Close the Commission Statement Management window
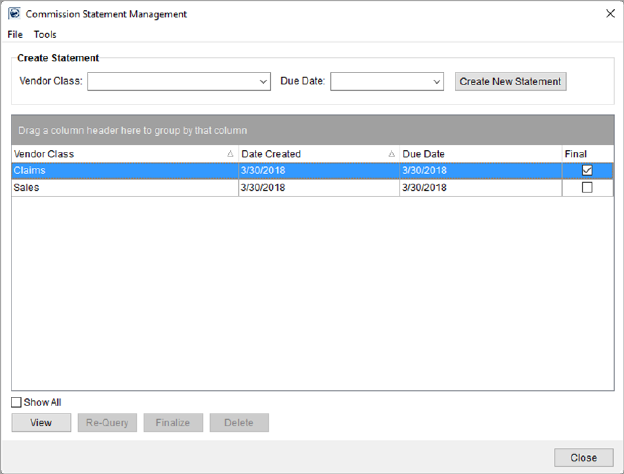The height and width of the screenshot is (474, 624). coord(610,14)
